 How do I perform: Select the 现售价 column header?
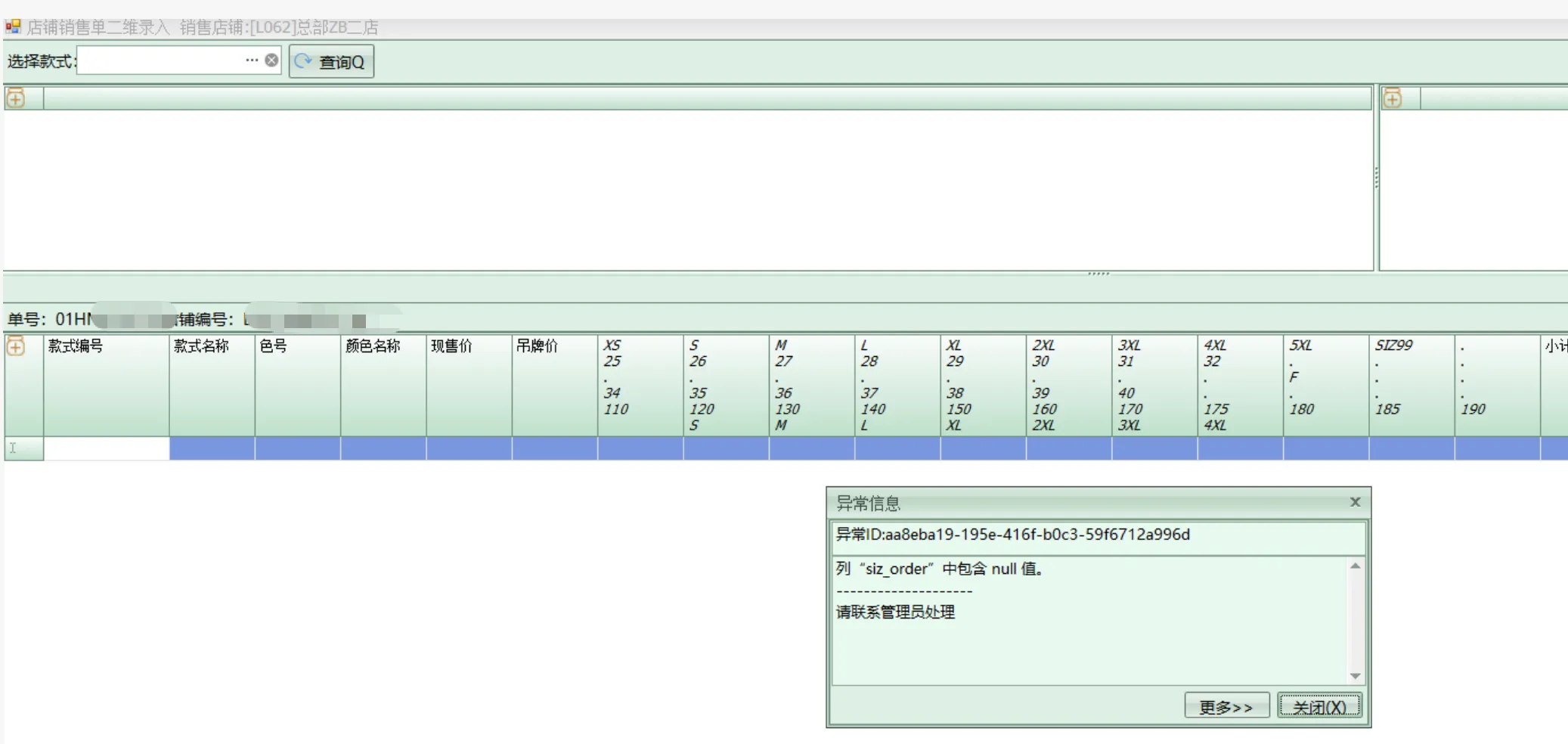coord(469,385)
